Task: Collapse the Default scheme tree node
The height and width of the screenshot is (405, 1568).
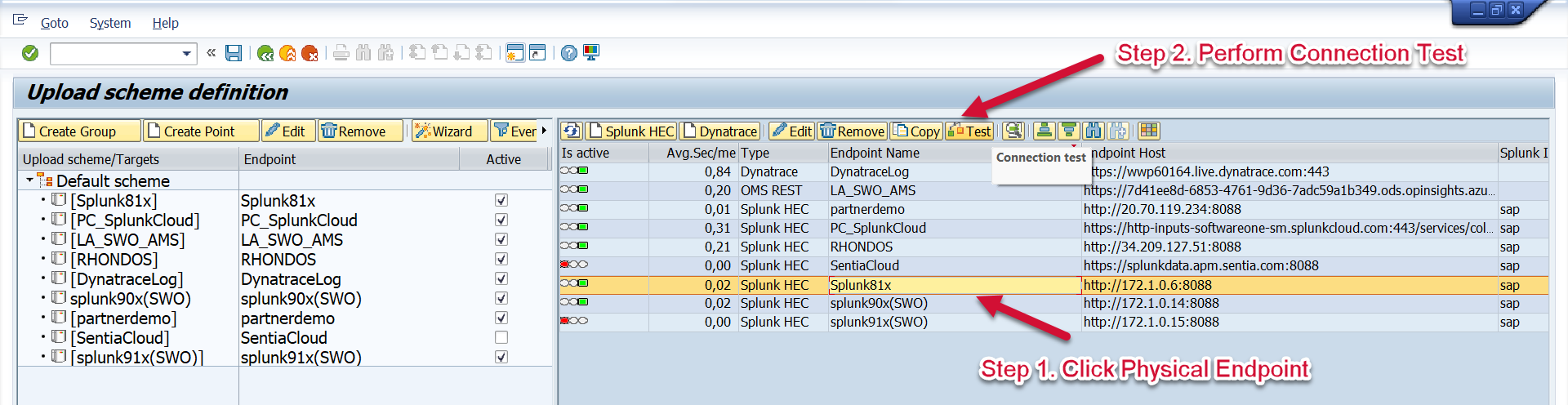Action: (30, 180)
